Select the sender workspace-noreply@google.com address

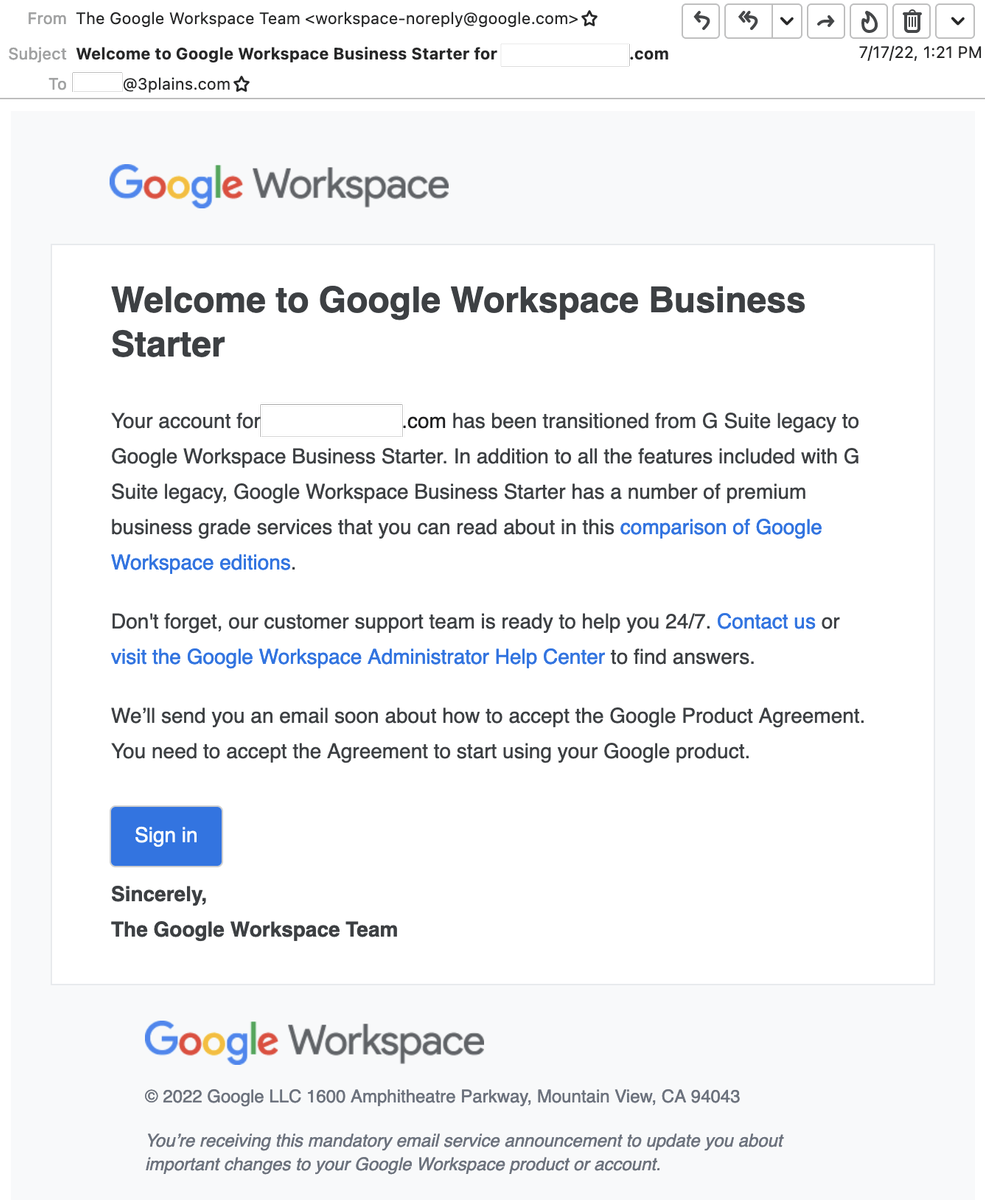[441, 19]
